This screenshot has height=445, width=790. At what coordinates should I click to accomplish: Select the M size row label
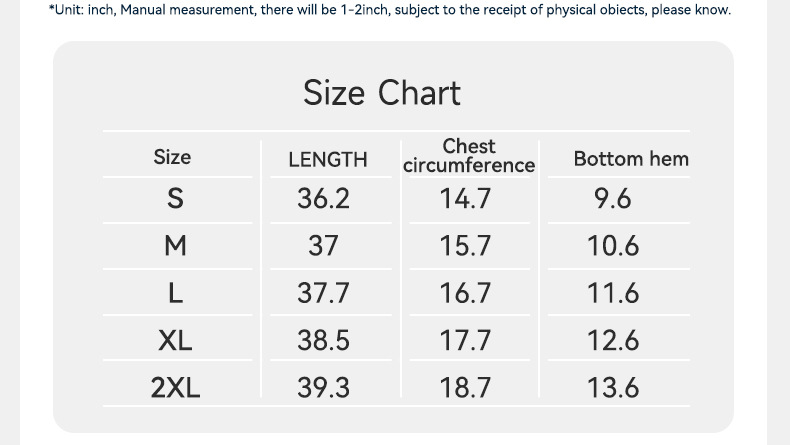(175, 246)
